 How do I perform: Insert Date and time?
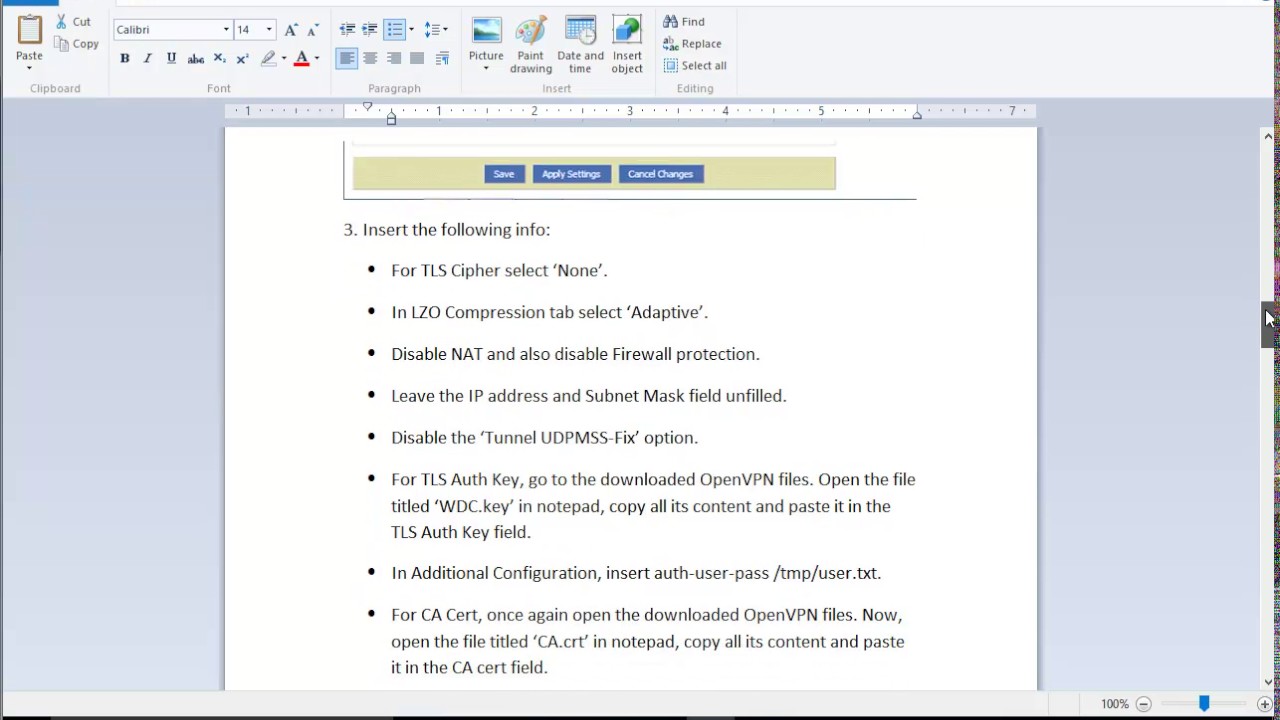coord(581,45)
